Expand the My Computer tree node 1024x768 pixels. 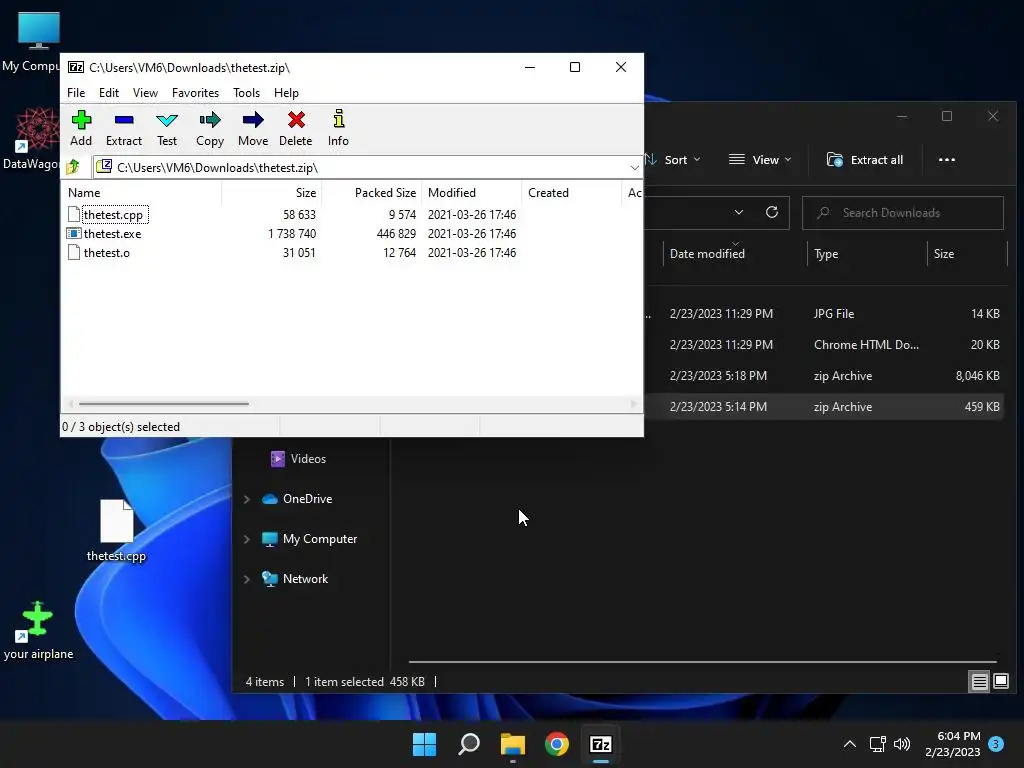(x=247, y=539)
